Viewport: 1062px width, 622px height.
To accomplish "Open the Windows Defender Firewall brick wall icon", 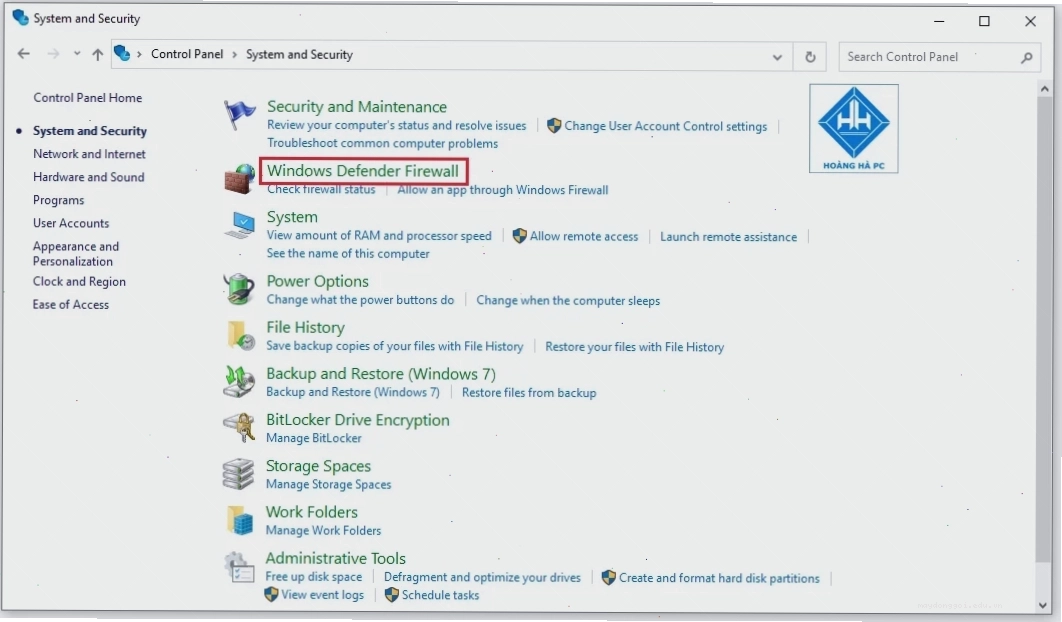I will click(x=240, y=178).
